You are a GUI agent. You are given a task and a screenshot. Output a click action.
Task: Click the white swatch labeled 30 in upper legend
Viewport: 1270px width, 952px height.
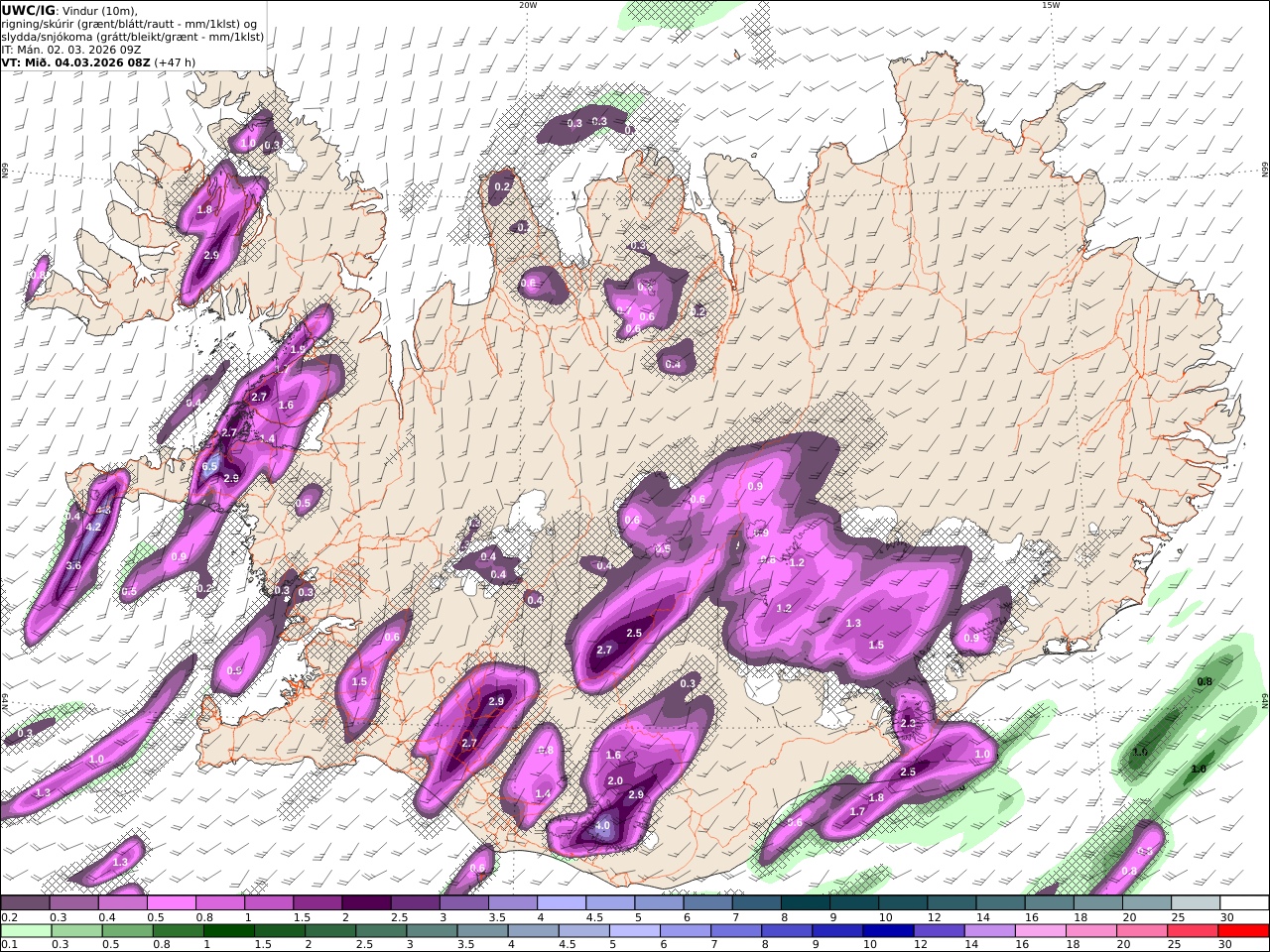point(1244,902)
